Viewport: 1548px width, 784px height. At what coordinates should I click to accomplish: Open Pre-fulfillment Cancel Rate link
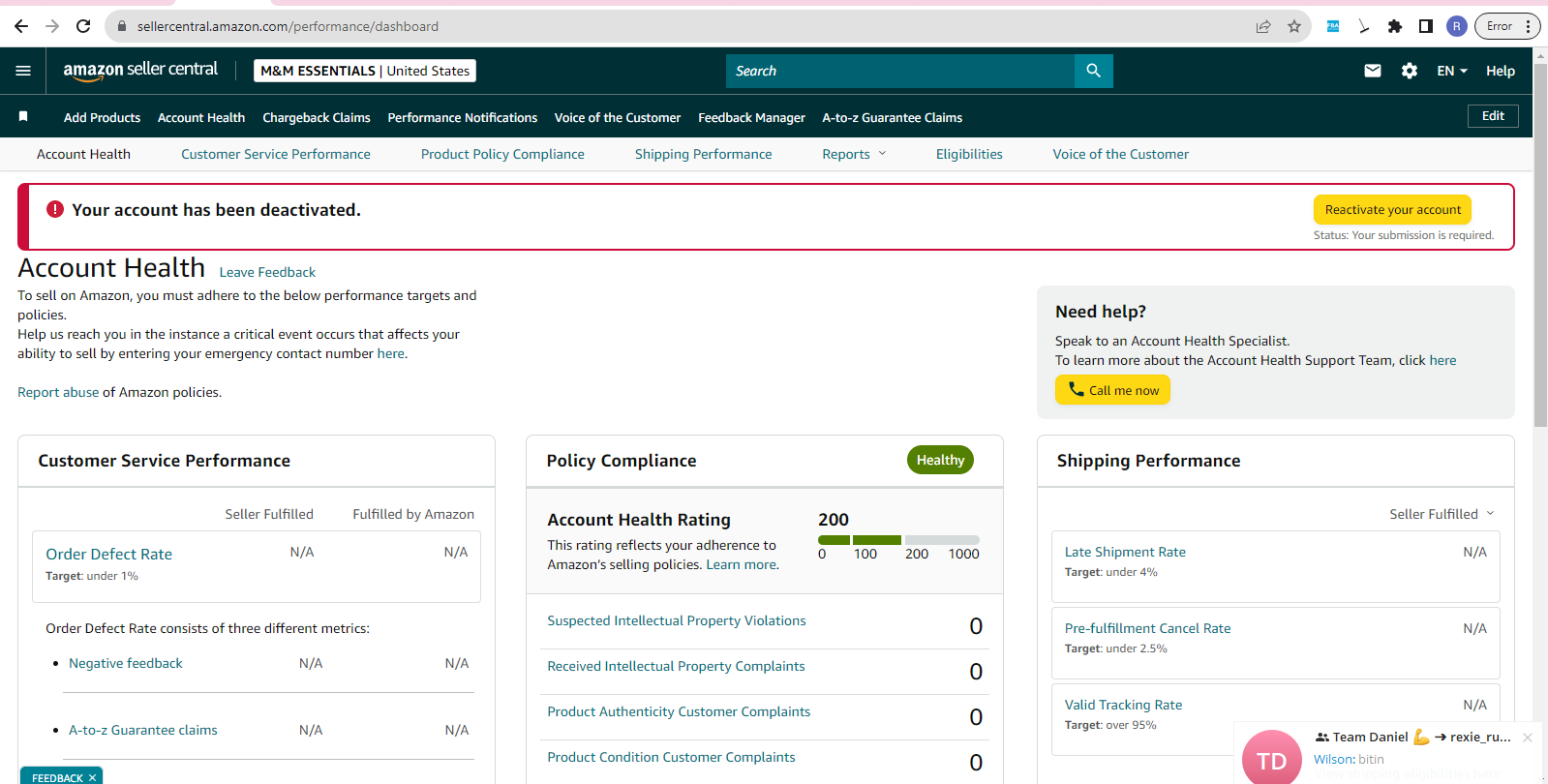pyautogui.click(x=1148, y=628)
